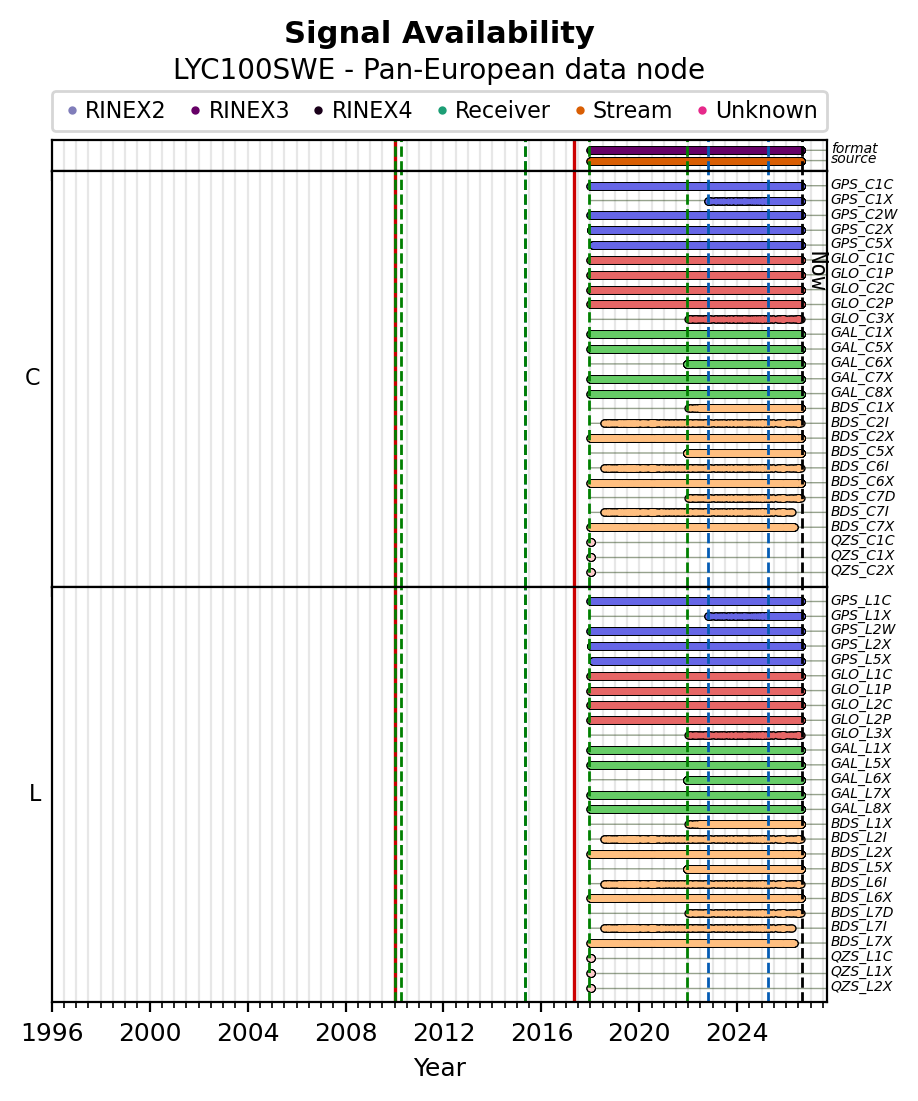This screenshot has width=918, height=1101.
Task: Click the Receiver legend label
Action: [x=502, y=111]
